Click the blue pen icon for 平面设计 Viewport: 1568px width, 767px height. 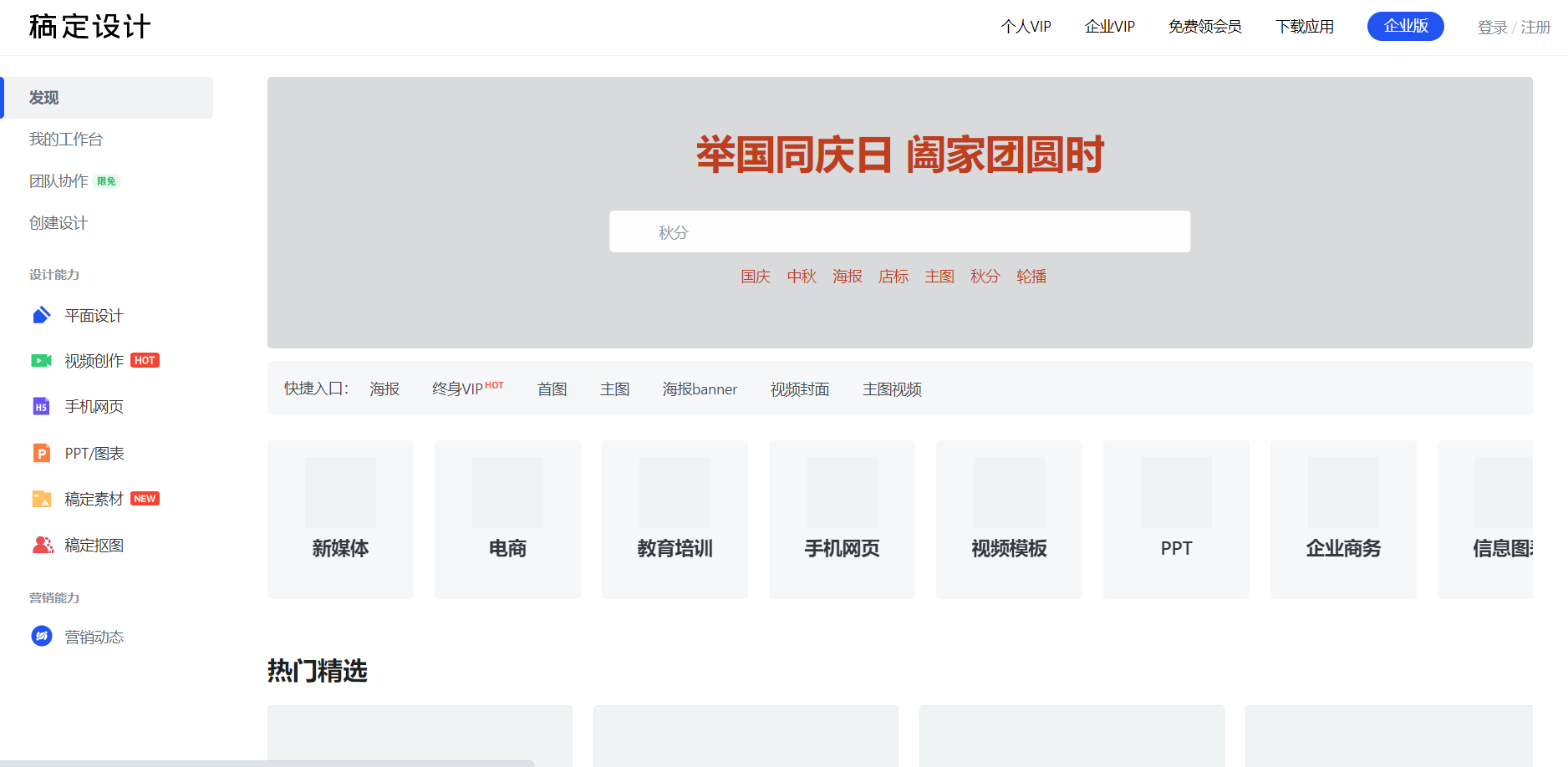(x=41, y=315)
